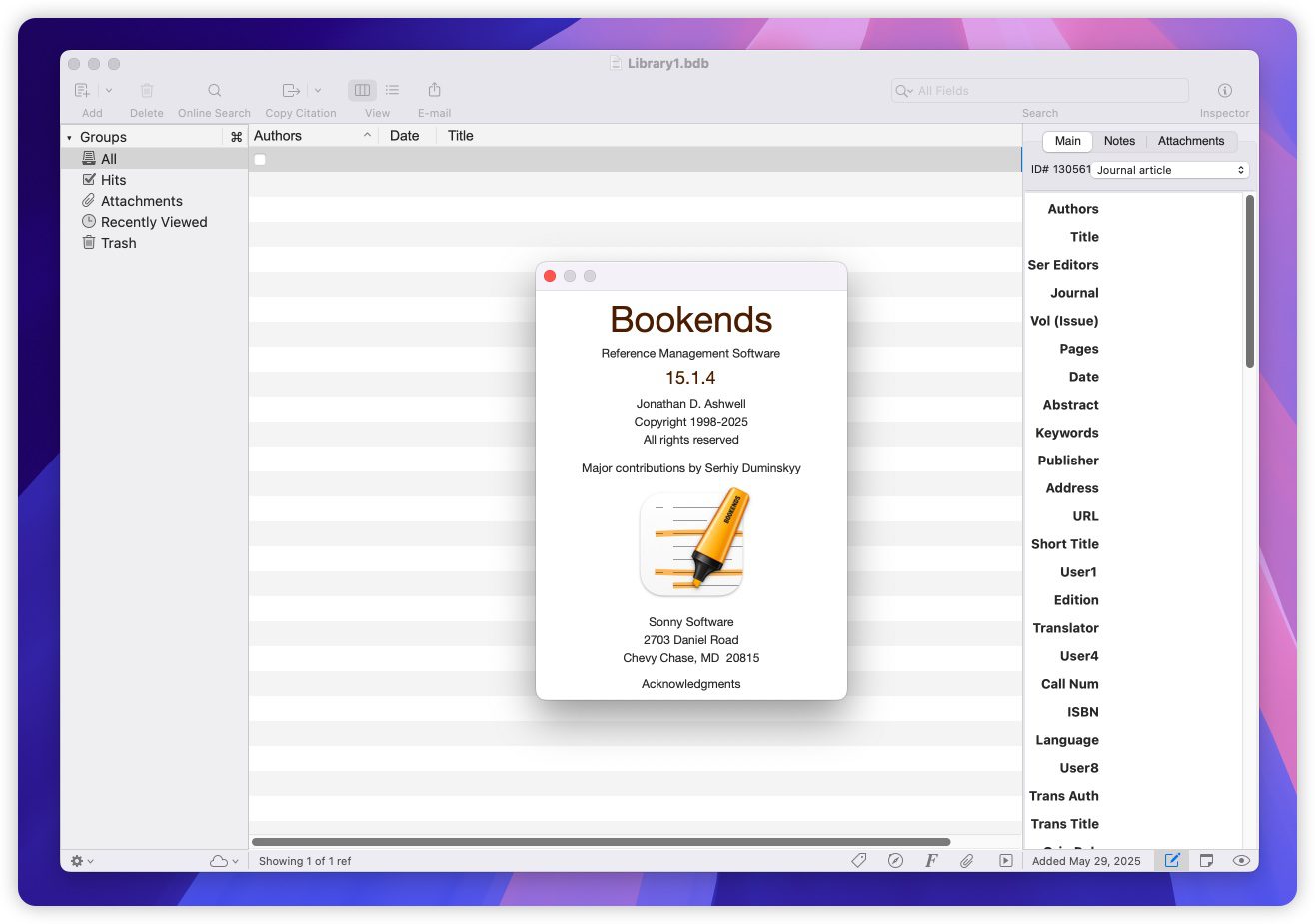Tick the checkbox in the first reference row
Screen dimensions: 1315x924
click(260, 160)
